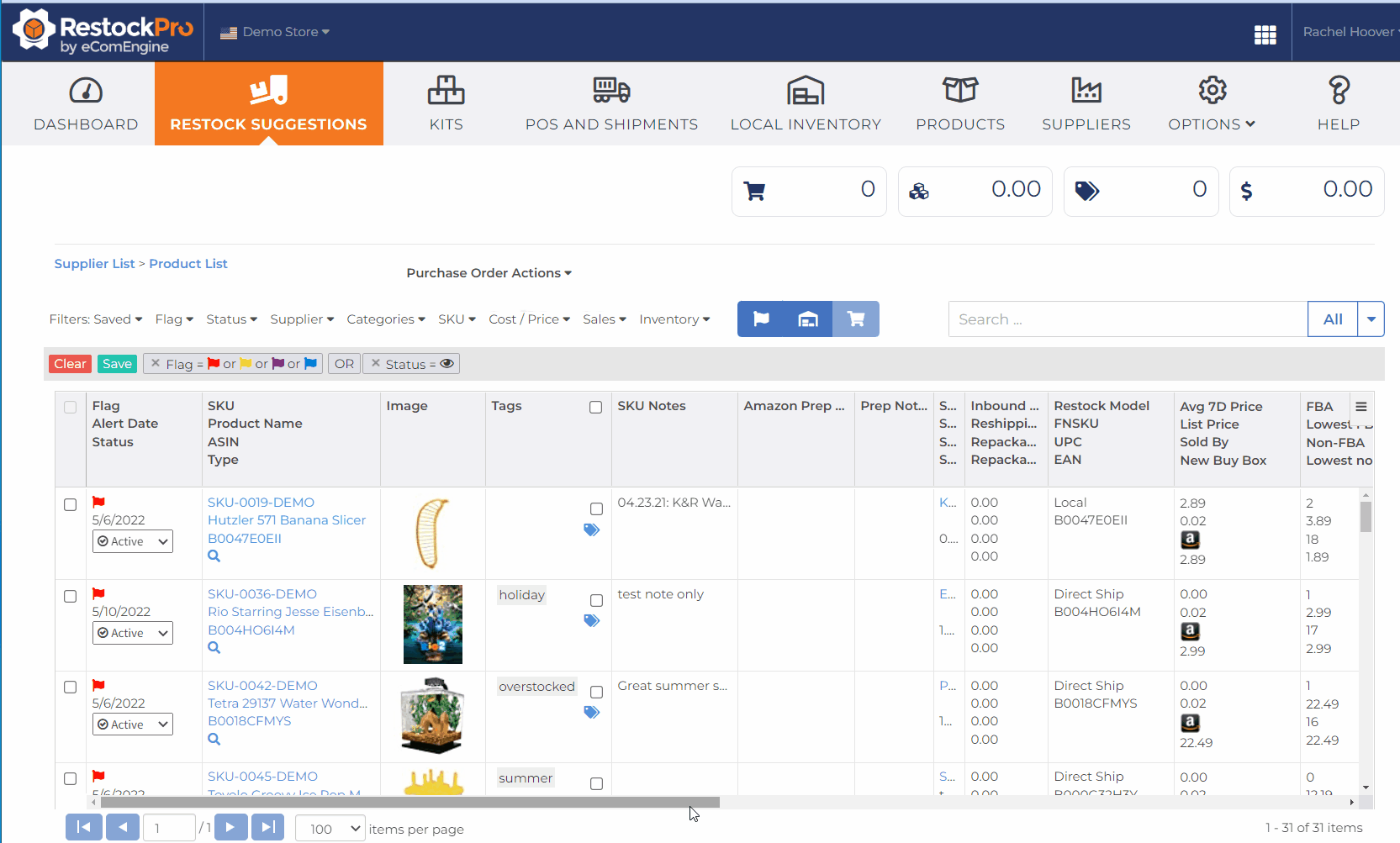Switch to the Suppliers tab
1400x843 pixels.
coord(1086,104)
